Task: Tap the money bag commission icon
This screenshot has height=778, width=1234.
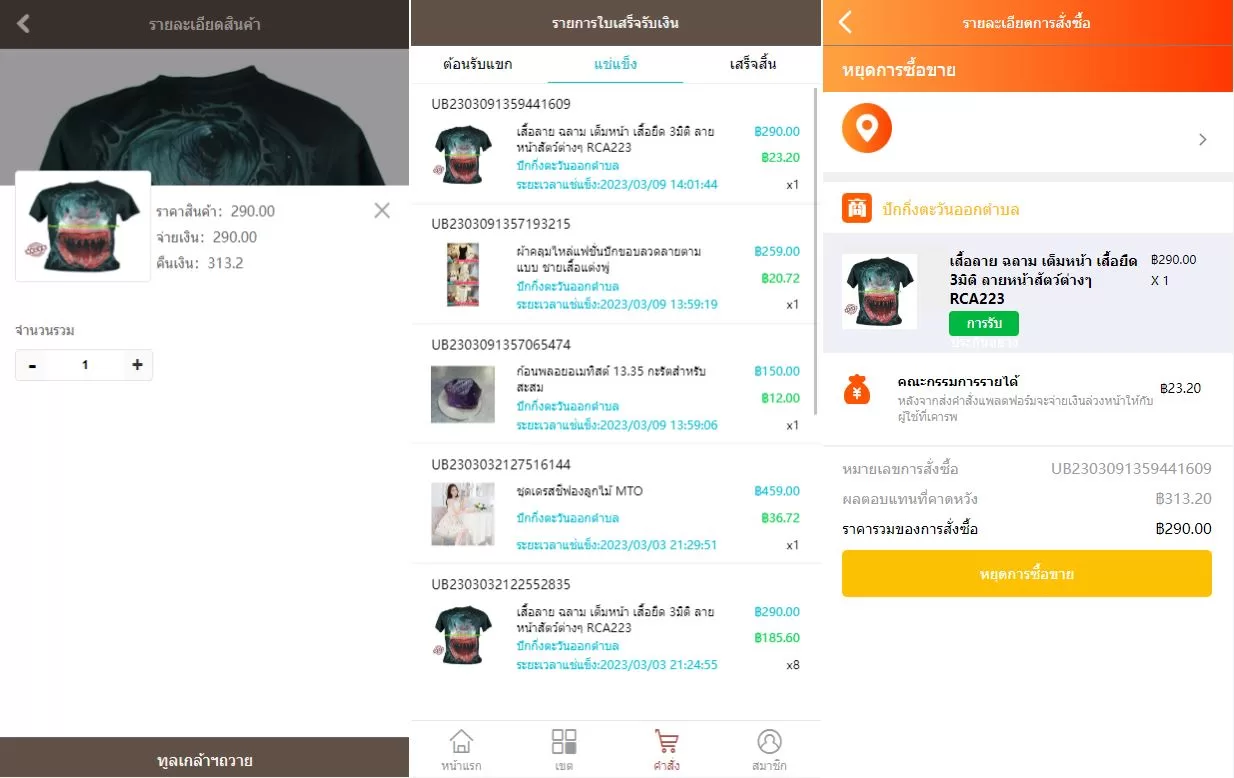Action: [x=857, y=389]
